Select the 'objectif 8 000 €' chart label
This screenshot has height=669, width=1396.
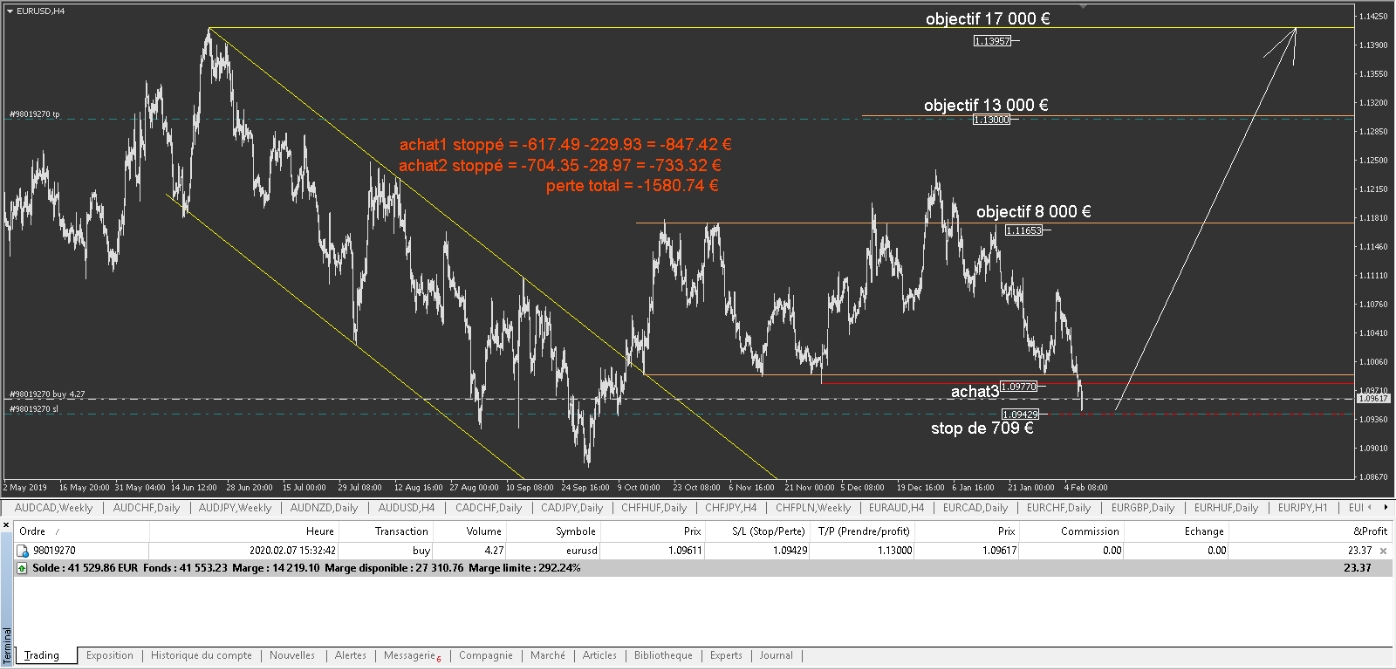coord(1033,211)
